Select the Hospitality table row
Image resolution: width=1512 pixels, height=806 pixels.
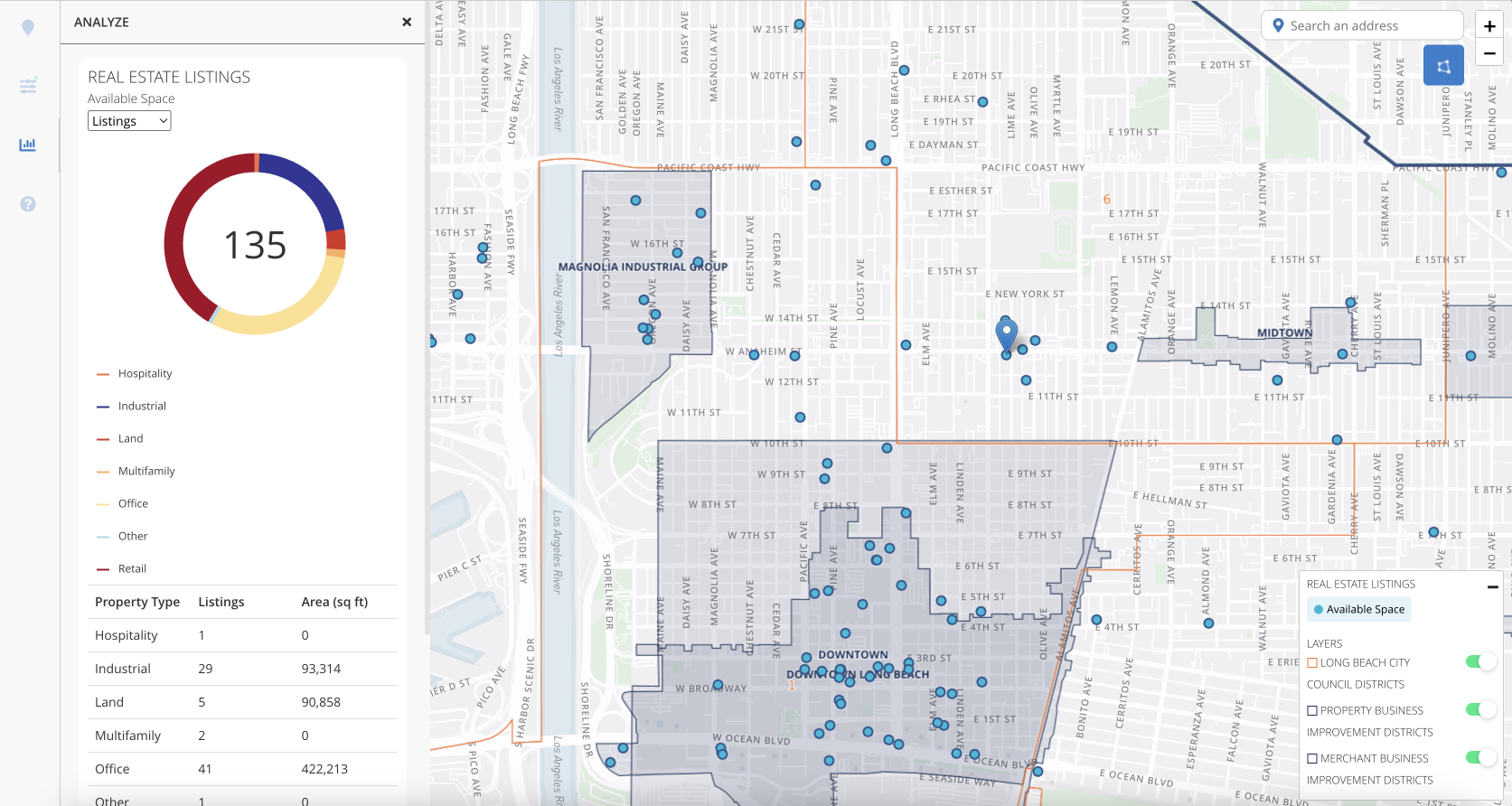(242, 635)
